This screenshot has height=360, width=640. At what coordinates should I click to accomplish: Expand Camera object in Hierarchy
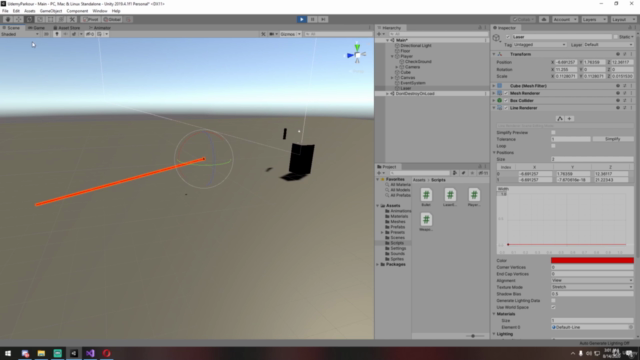pyautogui.click(x=397, y=67)
